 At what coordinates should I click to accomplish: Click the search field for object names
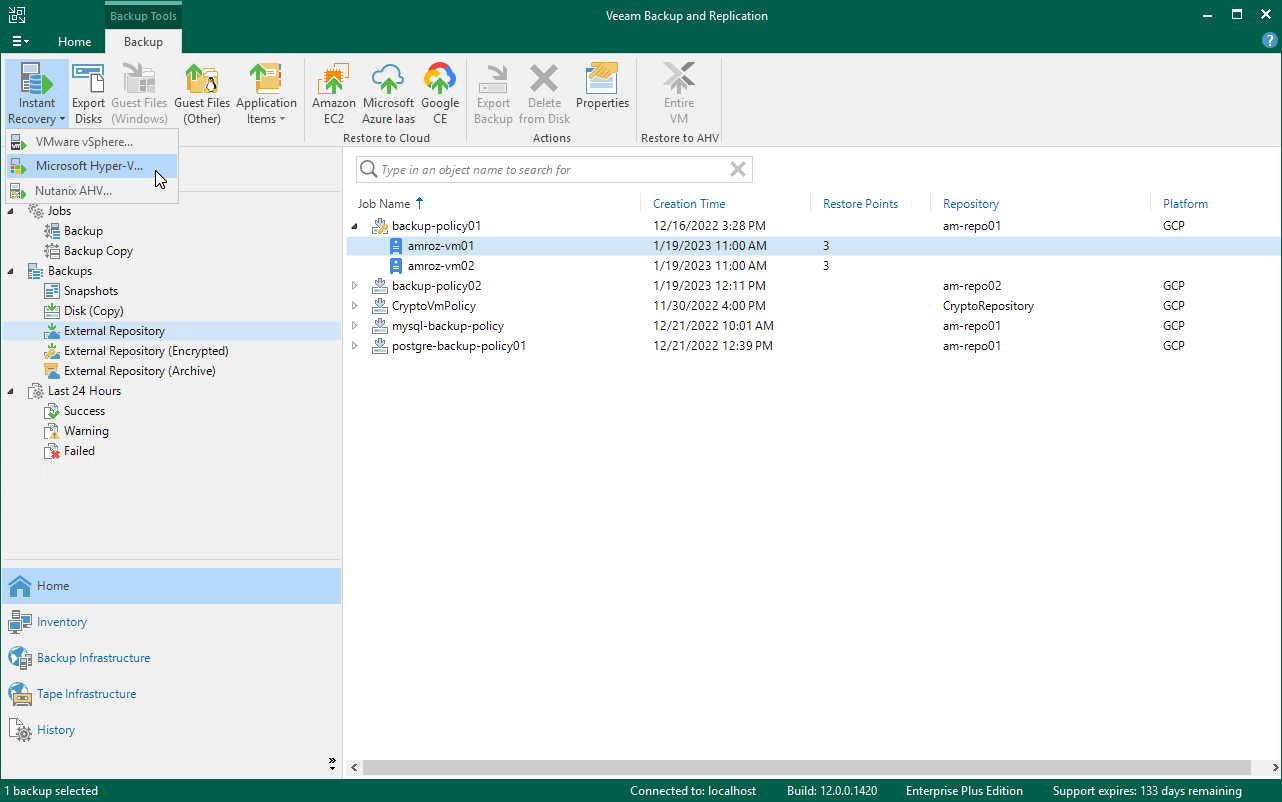click(x=553, y=170)
